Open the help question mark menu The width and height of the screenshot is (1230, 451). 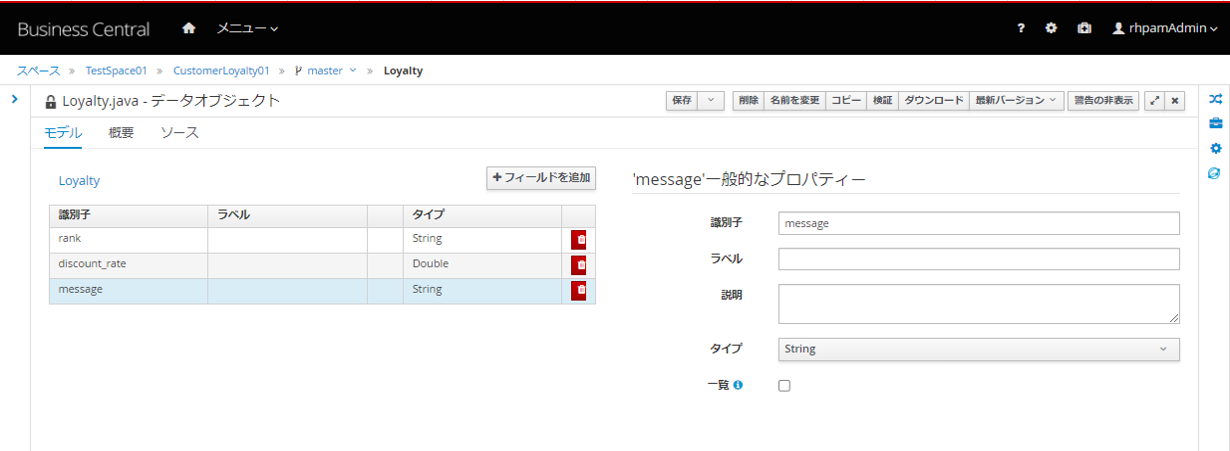pyautogui.click(x=1021, y=29)
